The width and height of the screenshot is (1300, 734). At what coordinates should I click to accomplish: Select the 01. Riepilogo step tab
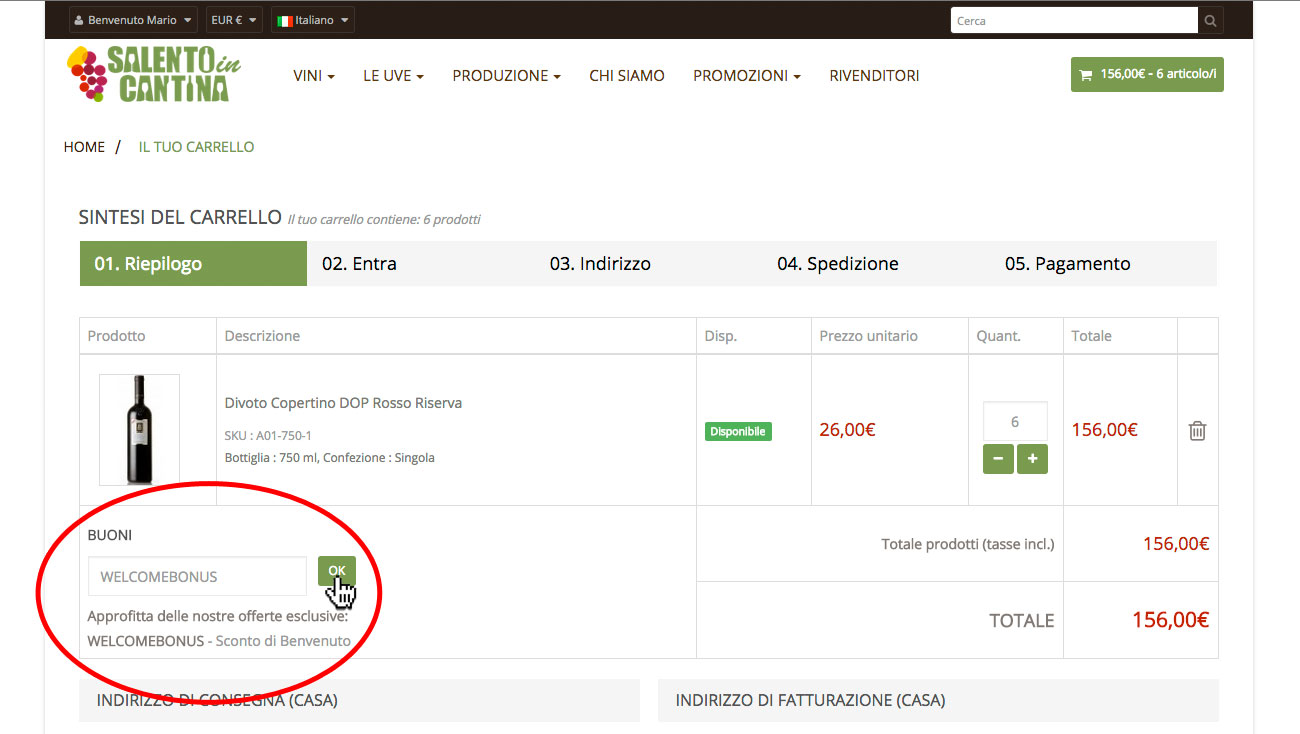coord(193,264)
